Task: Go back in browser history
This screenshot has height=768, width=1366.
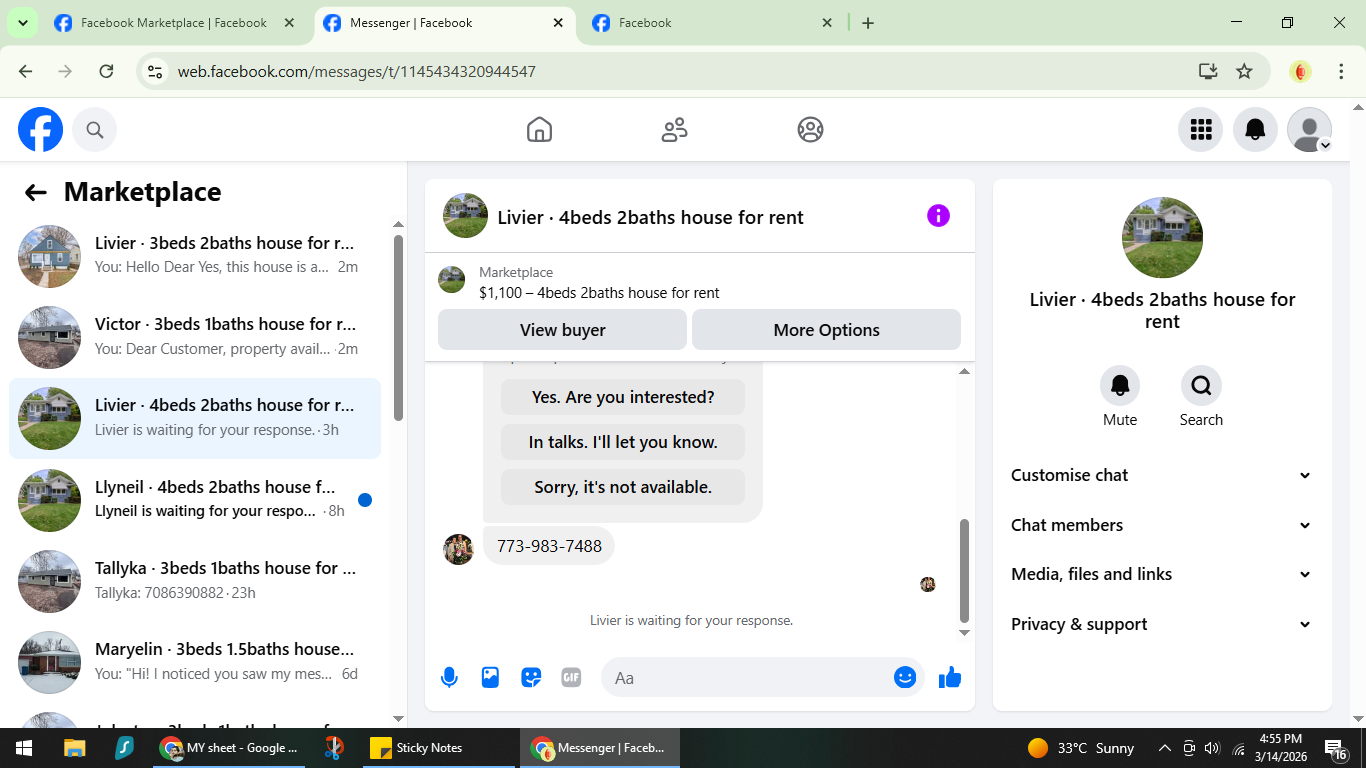Action: (x=26, y=71)
